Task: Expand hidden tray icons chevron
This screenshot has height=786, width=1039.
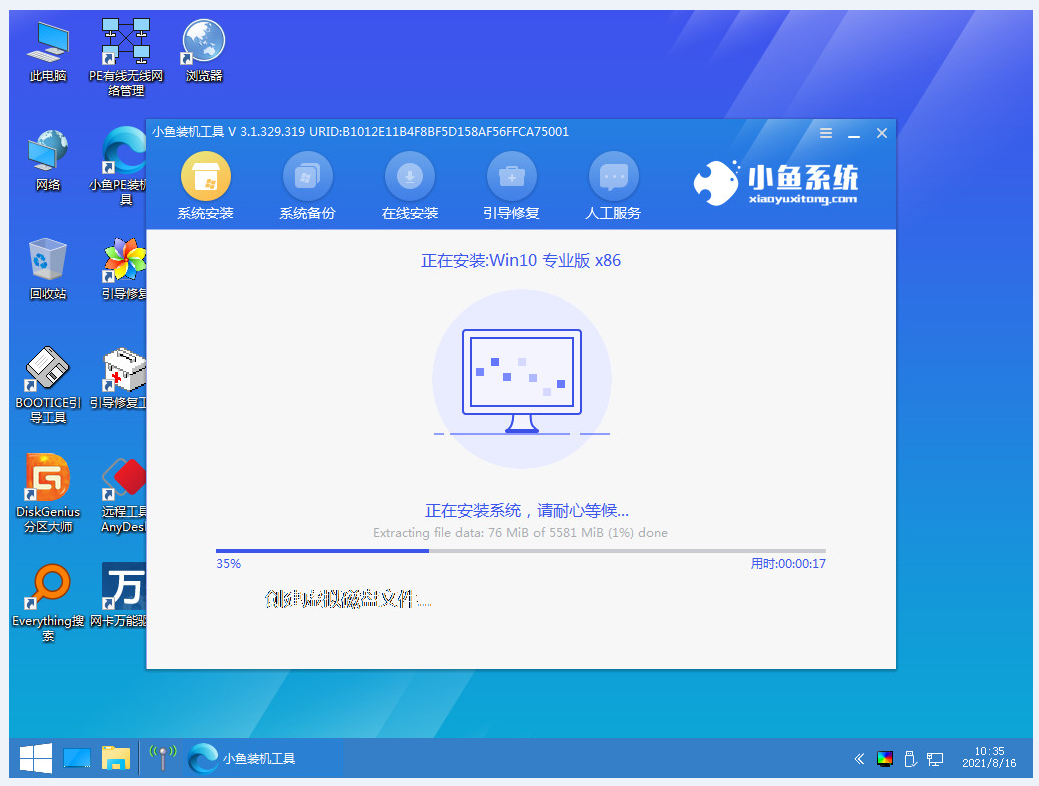Action: click(858, 759)
